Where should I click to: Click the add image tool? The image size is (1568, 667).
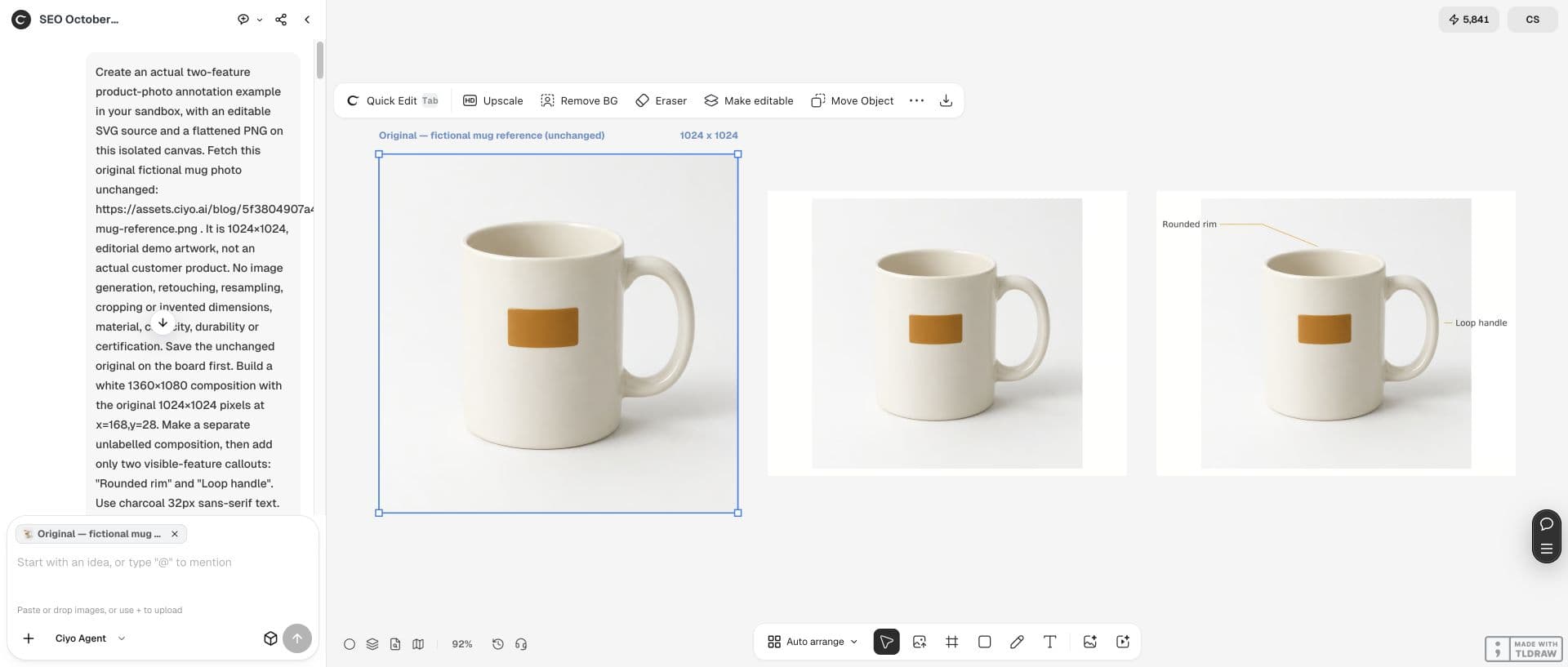tap(919, 642)
